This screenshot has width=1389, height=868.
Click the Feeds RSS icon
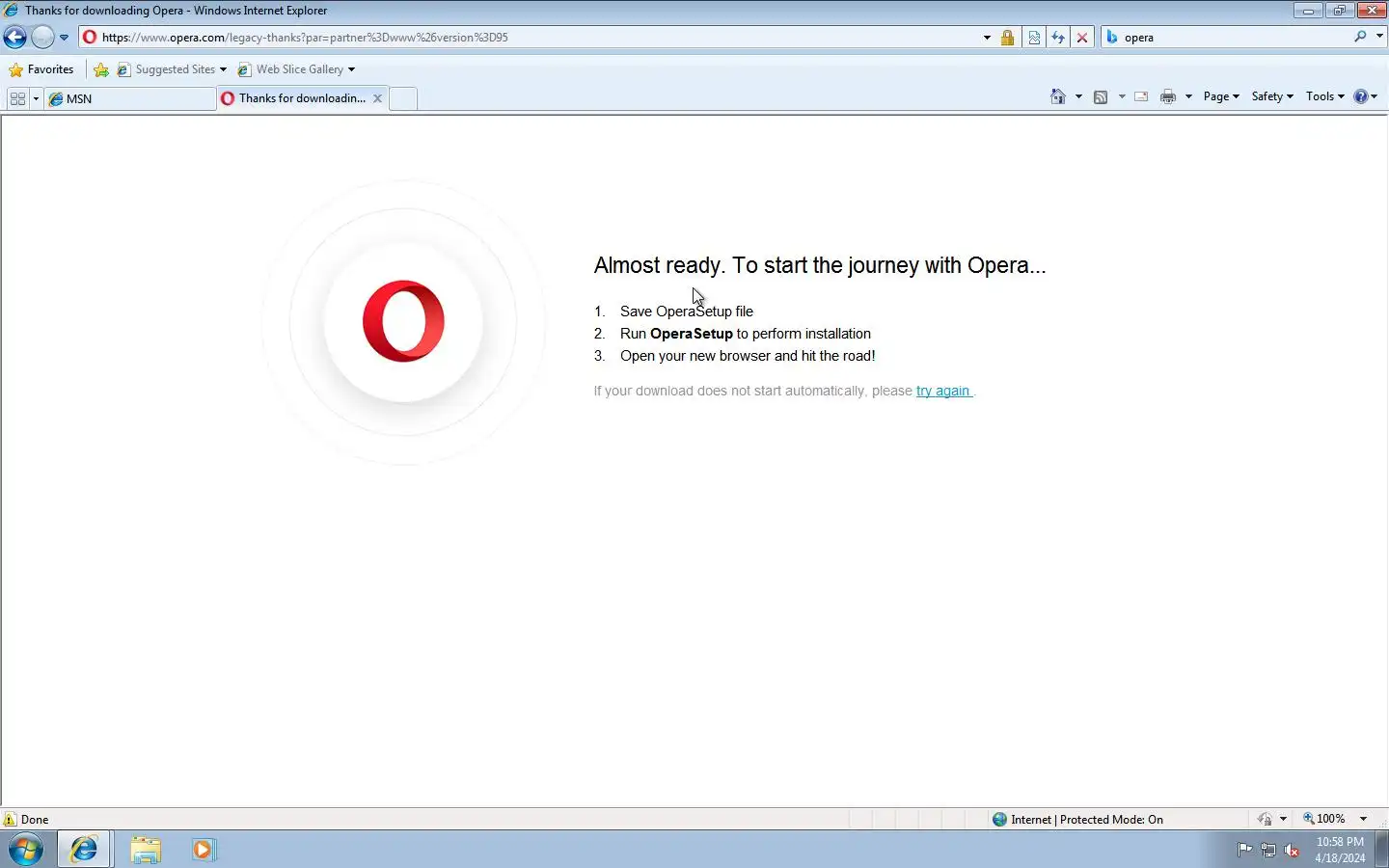pyautogui.click(x=1101, y=96)
